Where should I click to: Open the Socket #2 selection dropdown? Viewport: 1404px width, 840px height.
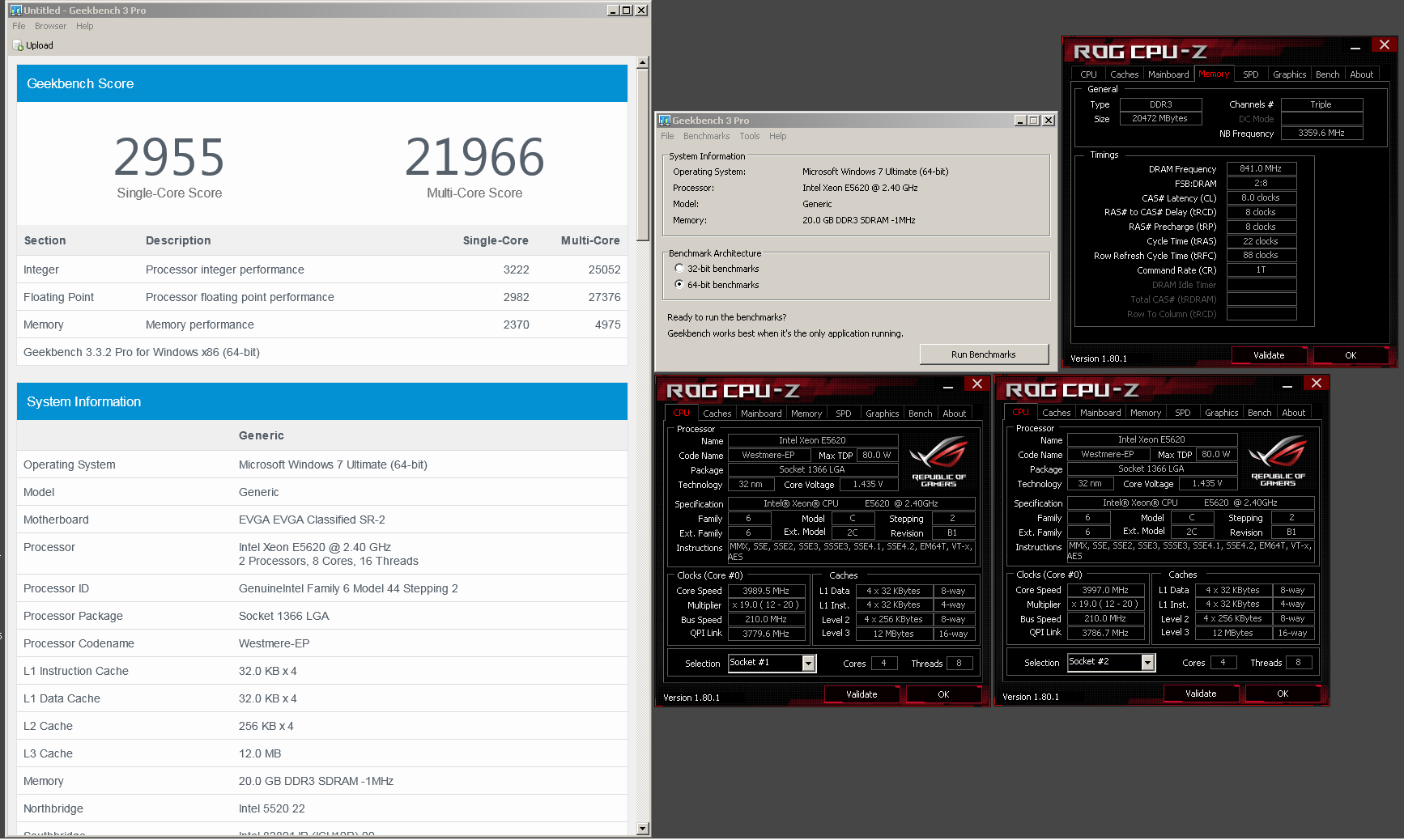(1147, 662)
